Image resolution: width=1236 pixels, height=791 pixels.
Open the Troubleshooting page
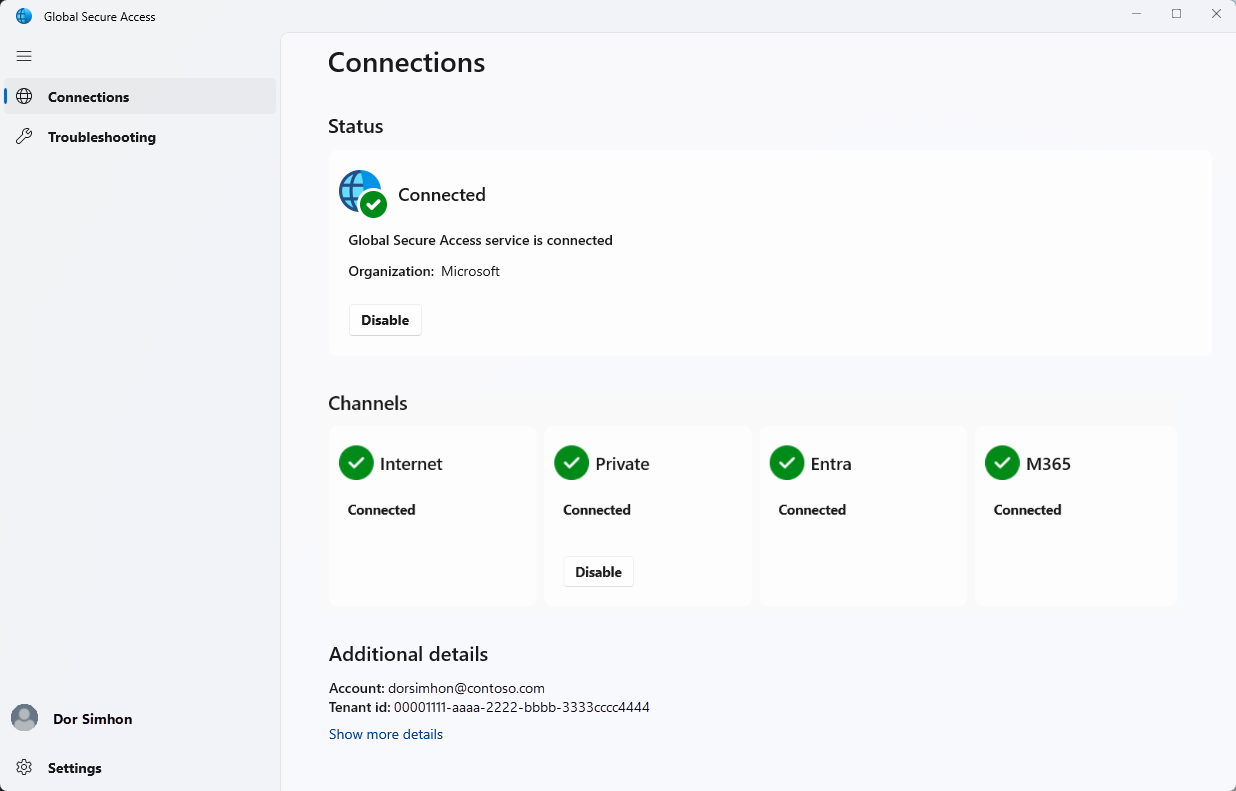point(101,136)
